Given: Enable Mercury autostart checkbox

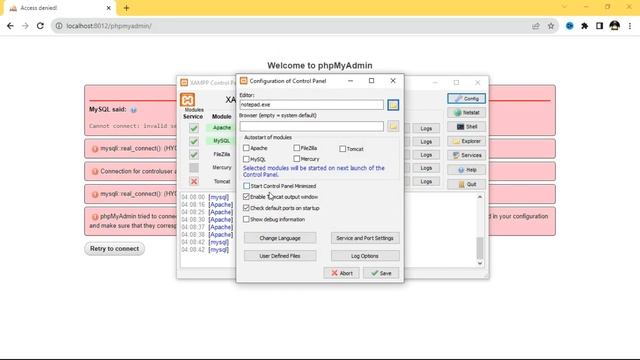Looking at the screenshot, I should (x=297, y=159).
